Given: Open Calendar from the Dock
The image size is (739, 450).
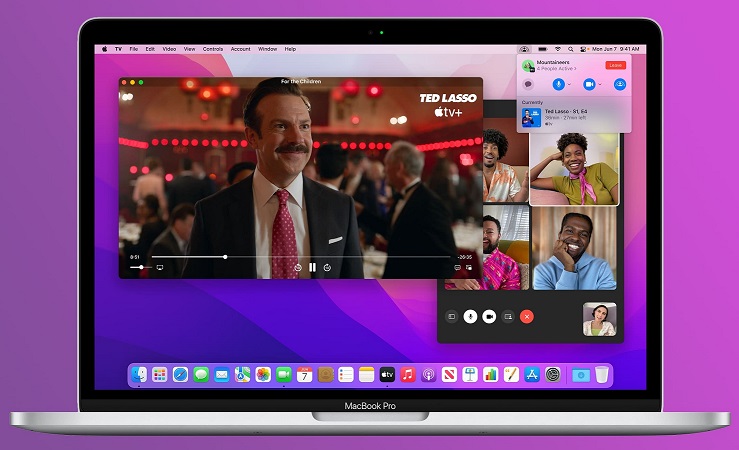Looking at the screenshot, I should pos(304,375).
